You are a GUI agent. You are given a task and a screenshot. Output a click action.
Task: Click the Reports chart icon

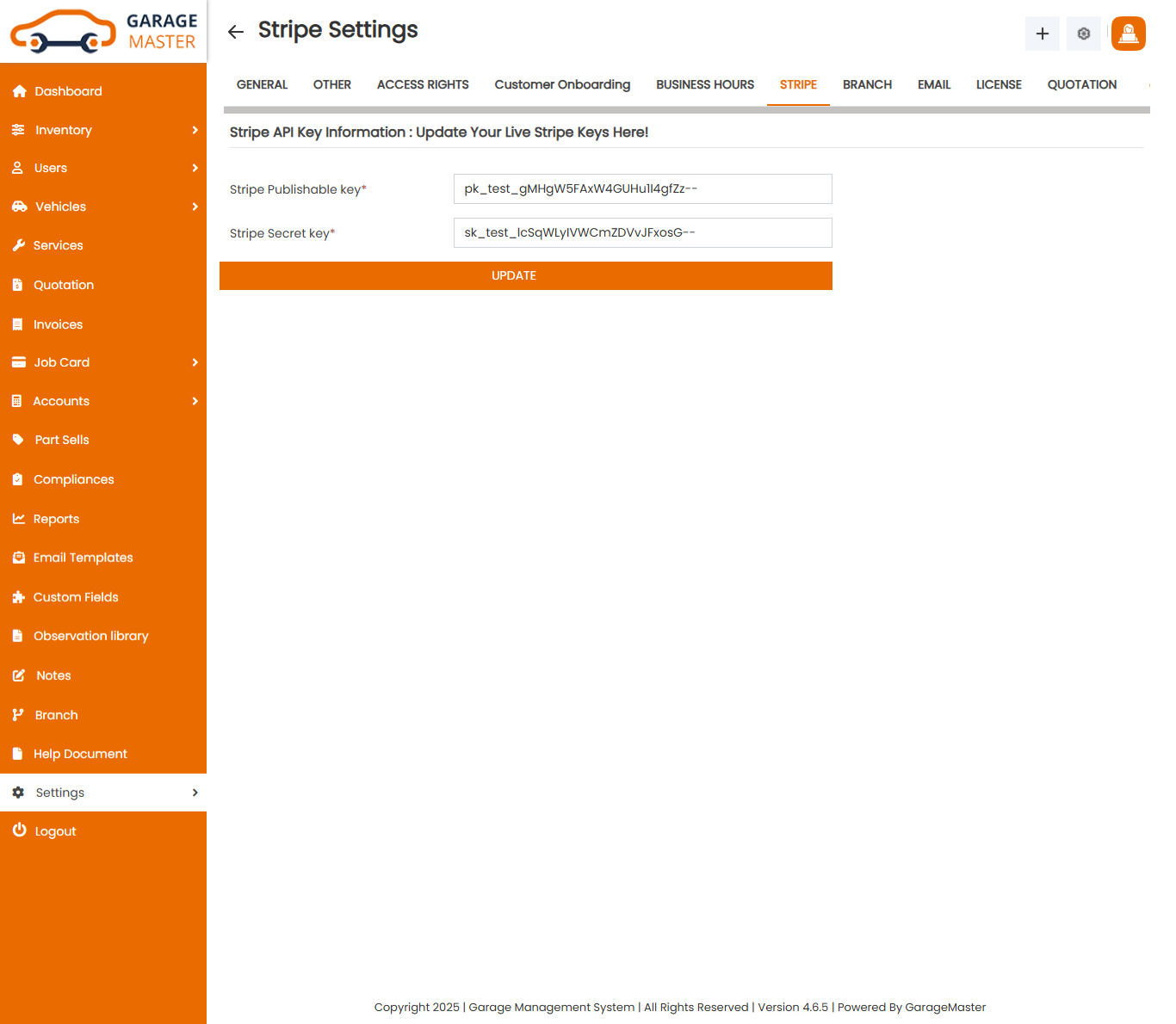tap(18, 519)
